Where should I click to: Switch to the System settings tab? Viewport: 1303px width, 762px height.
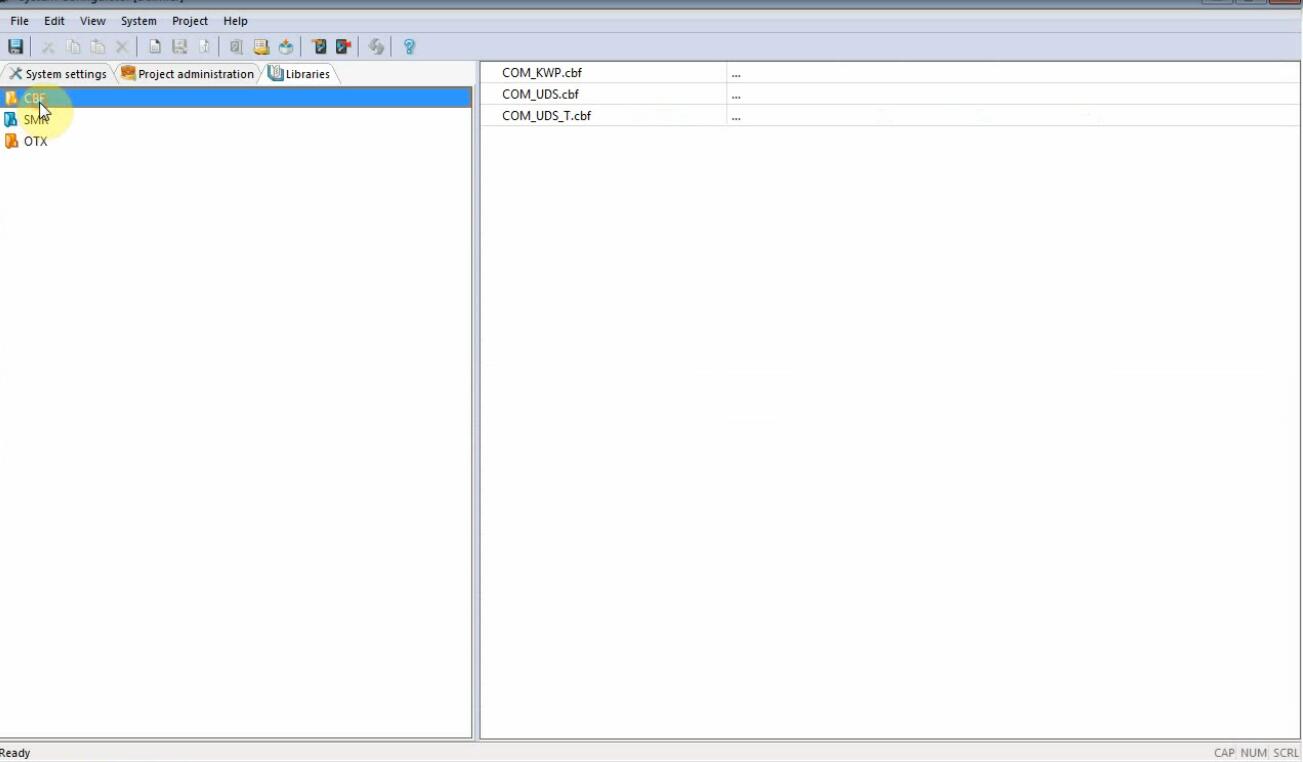(58, 74)
